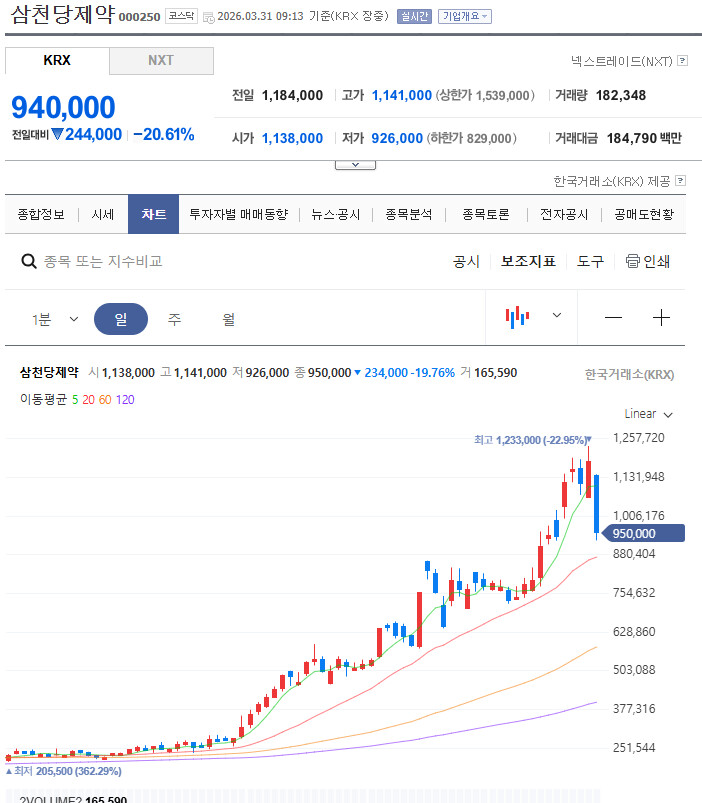Click the 최저 205,500 low label
This screenshot has height=803, width=702.
point(63,771)
